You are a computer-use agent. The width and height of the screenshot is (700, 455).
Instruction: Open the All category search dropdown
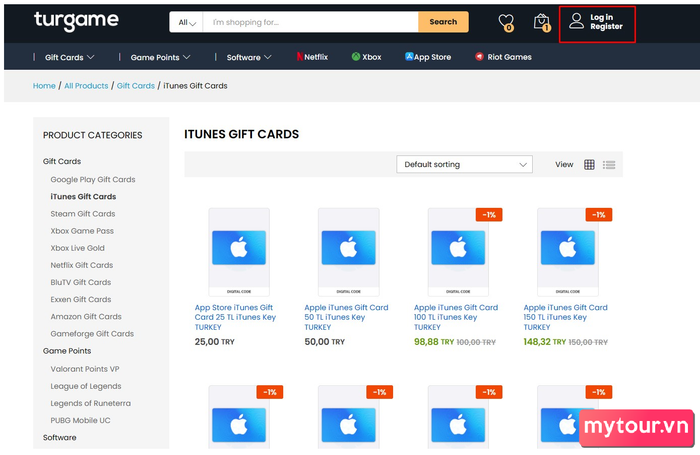[187, 22]
